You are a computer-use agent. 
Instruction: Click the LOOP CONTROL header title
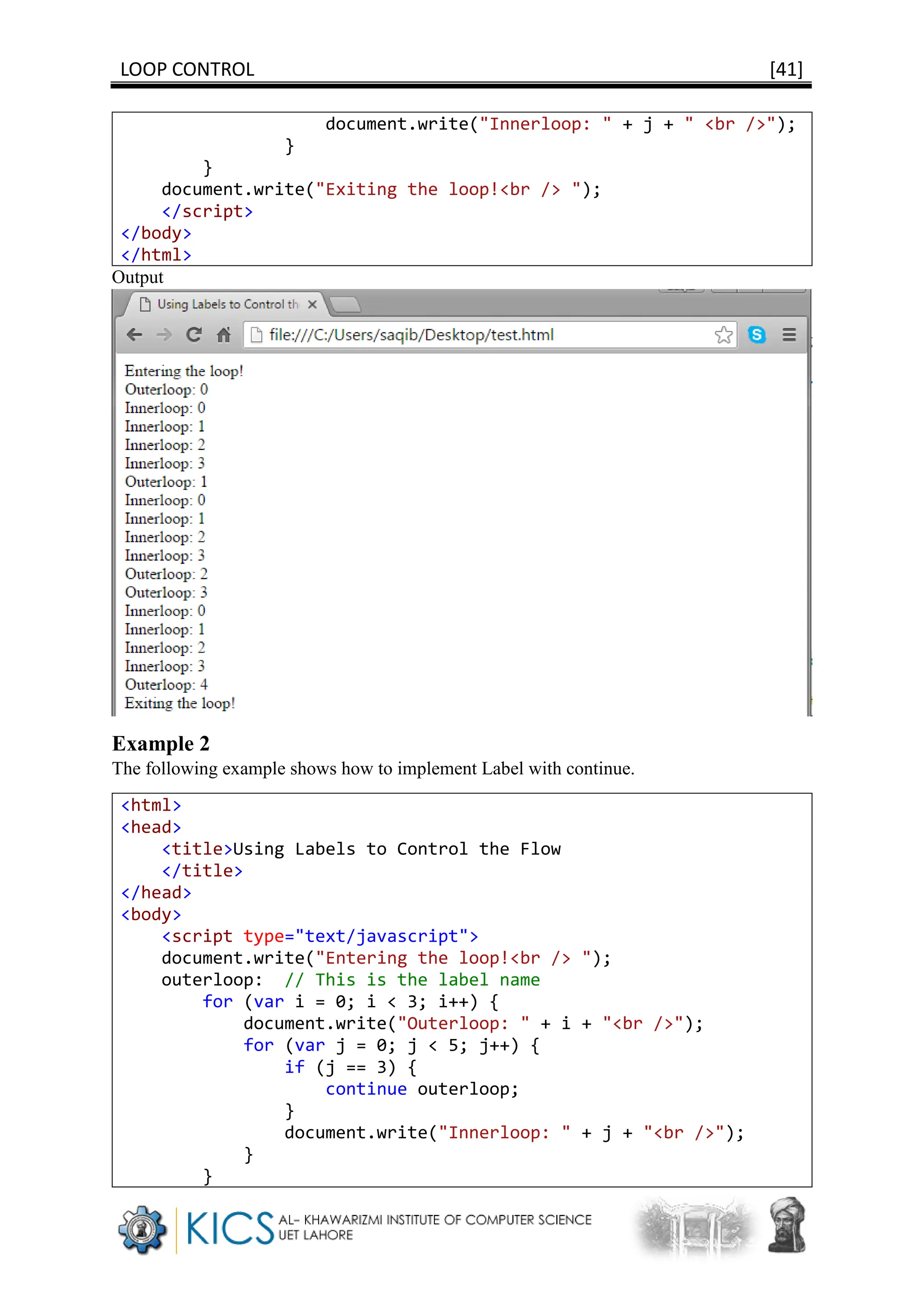pyautogui.click(x=187, y=70)
